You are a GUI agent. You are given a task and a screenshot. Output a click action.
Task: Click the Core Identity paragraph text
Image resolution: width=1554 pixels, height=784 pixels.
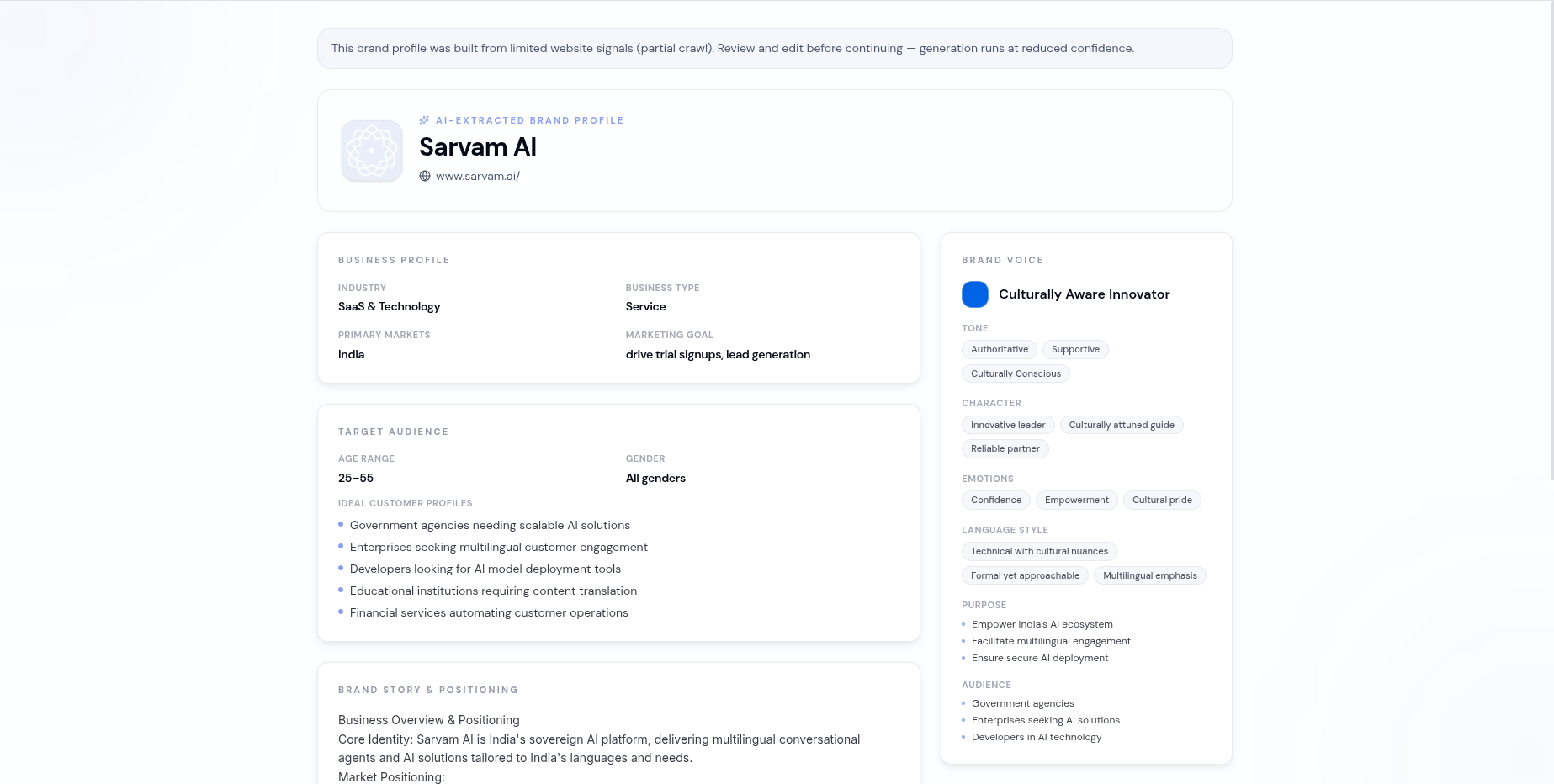tap(599, 750)
